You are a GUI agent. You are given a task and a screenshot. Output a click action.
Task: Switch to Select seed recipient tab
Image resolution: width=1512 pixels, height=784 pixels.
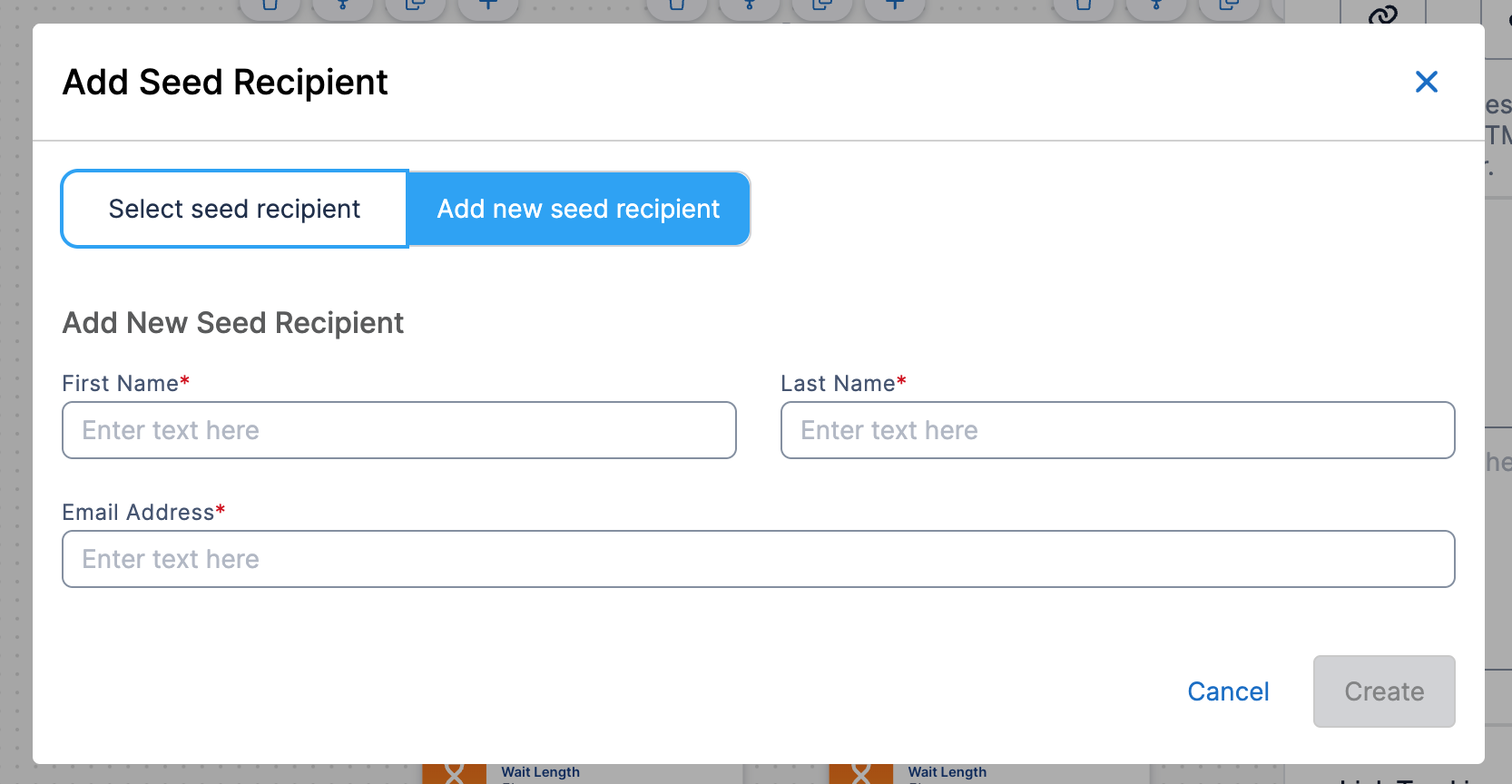pos(235,209)
